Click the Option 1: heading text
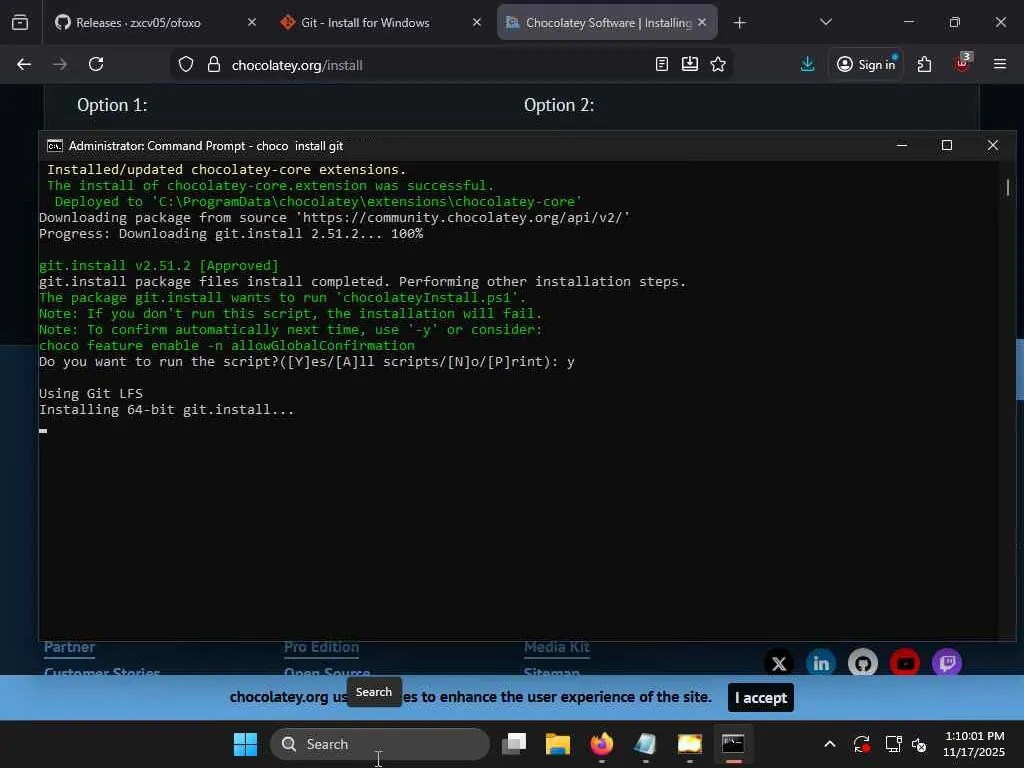 (112, 105)
